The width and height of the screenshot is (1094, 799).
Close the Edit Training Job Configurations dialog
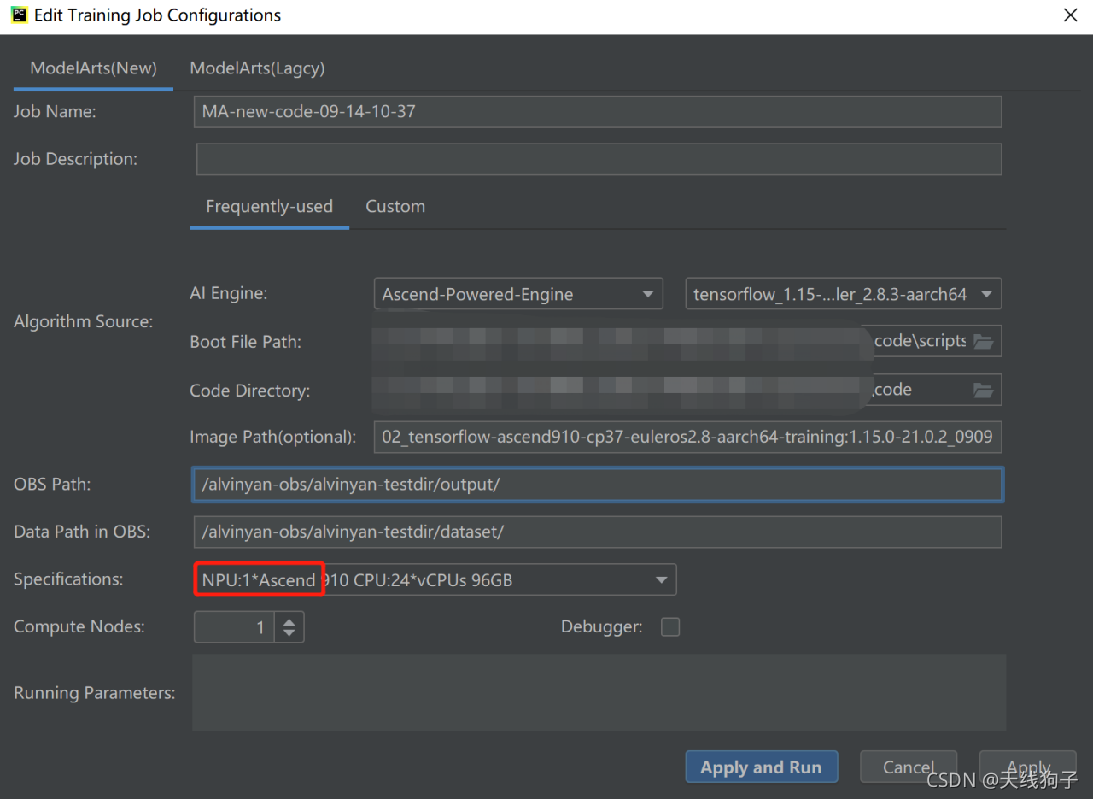(1070, 15)
